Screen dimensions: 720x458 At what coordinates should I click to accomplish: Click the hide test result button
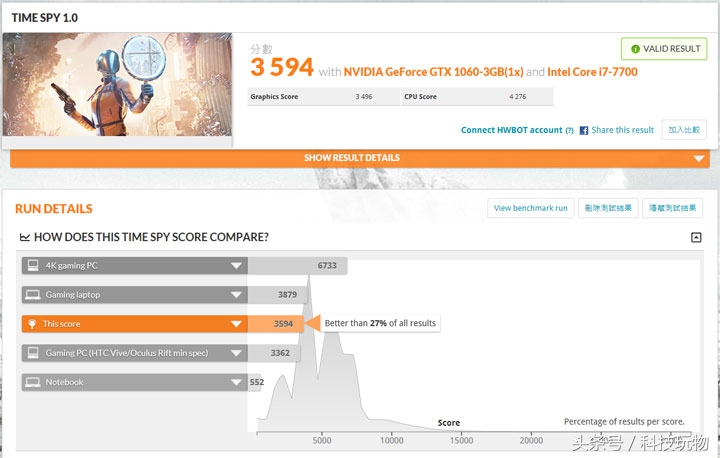(672, 208)
